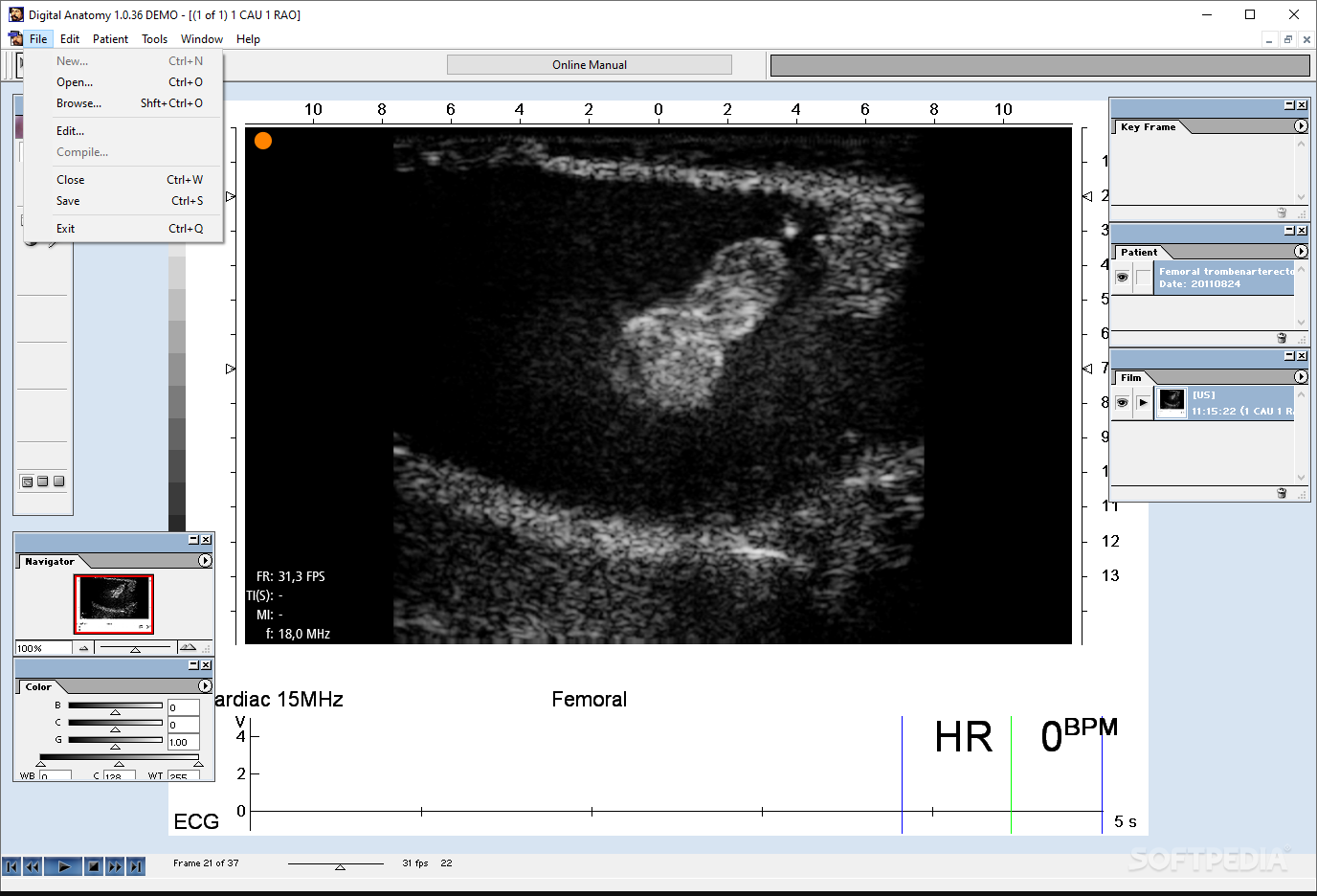Select the Navigator tab

50,561
